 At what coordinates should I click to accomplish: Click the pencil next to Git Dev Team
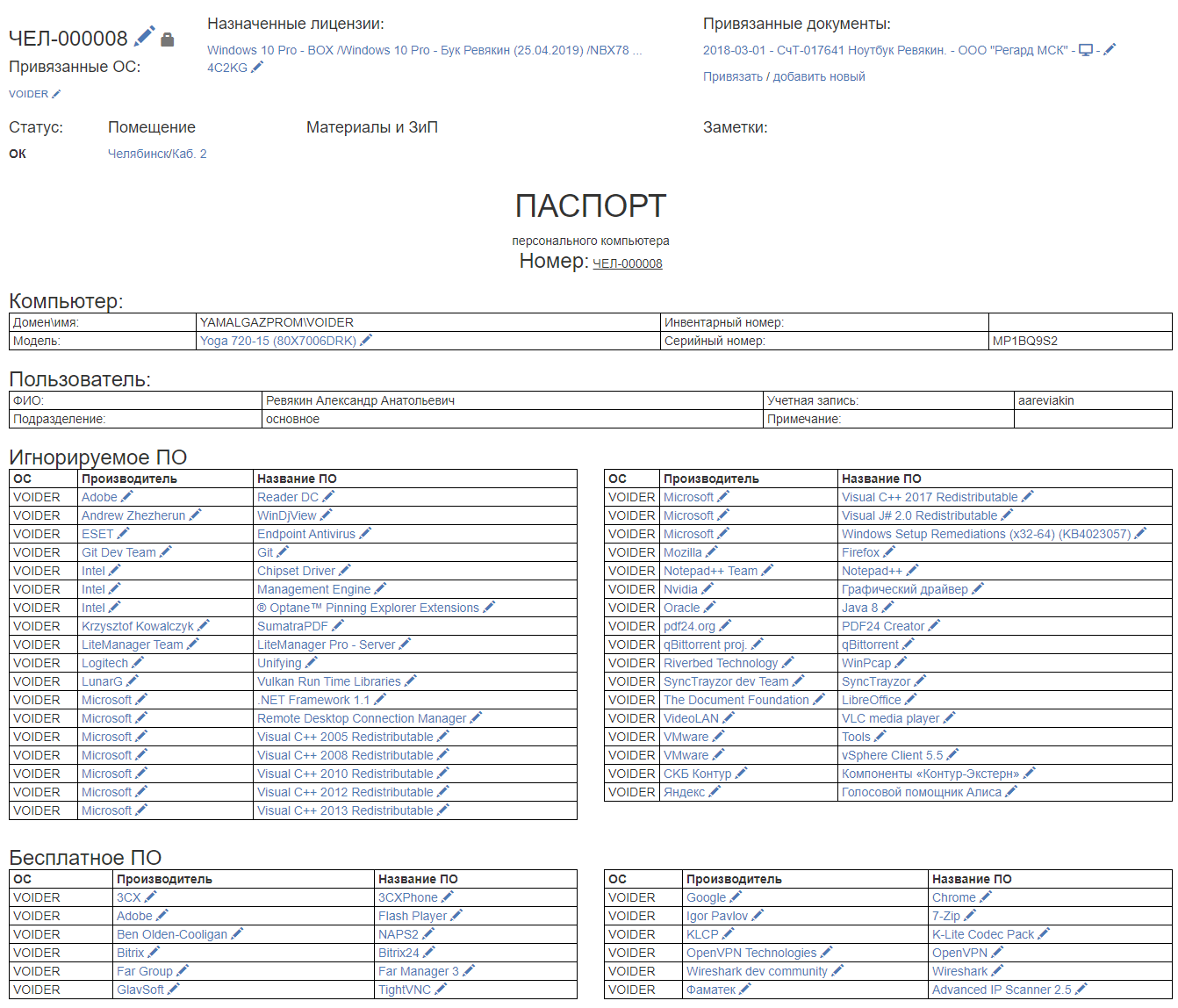[x=166, y=552]
